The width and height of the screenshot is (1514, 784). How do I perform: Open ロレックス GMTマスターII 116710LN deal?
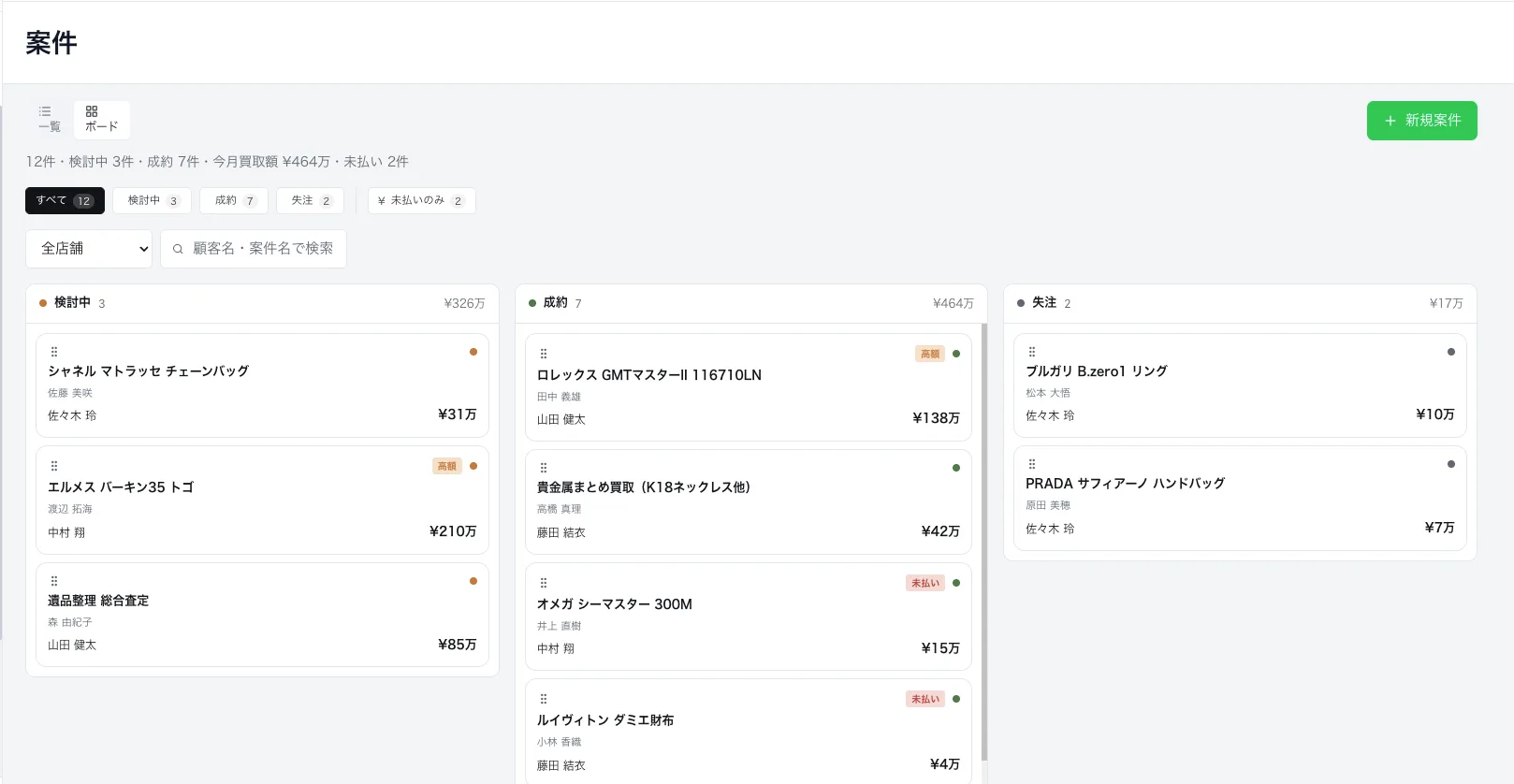pos(749,387)
